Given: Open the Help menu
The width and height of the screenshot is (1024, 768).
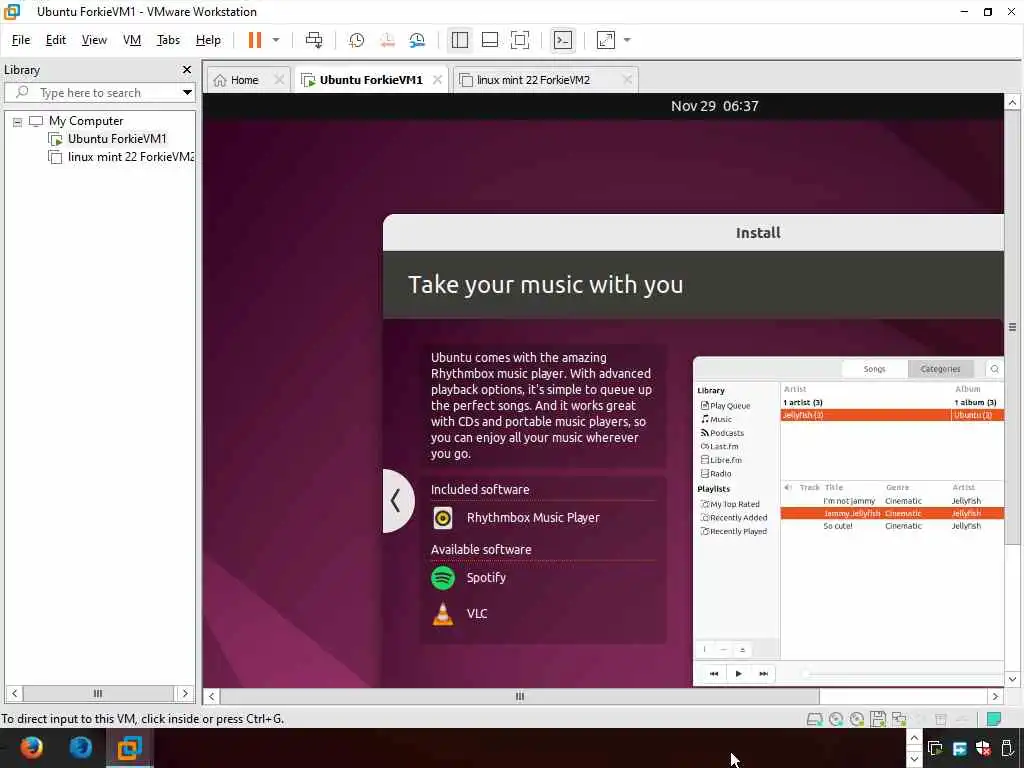Looking at the screenshot, I should click(208, 40).
